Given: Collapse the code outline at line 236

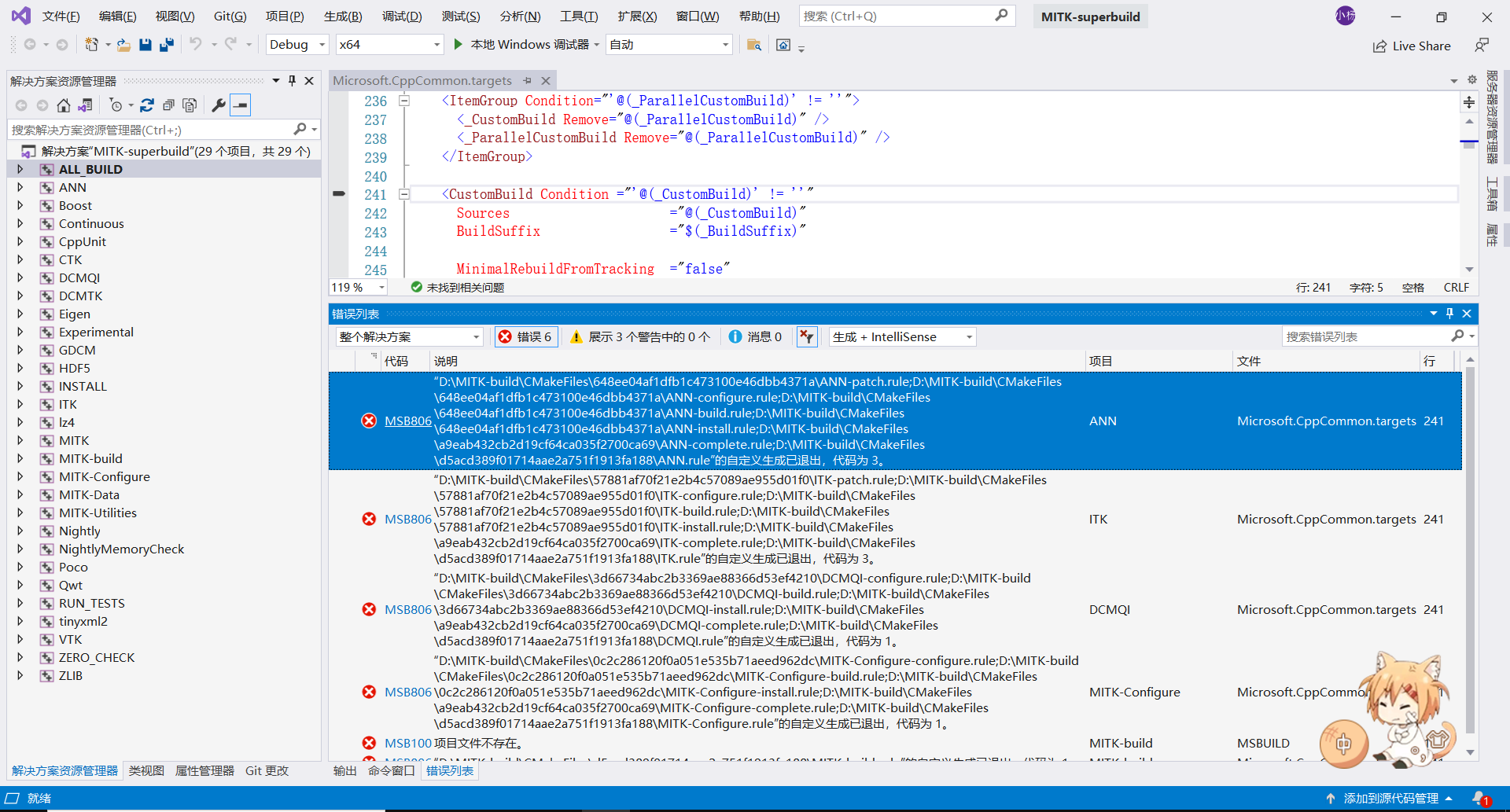Looking at the screenshot, I should [x=404, y=101].
